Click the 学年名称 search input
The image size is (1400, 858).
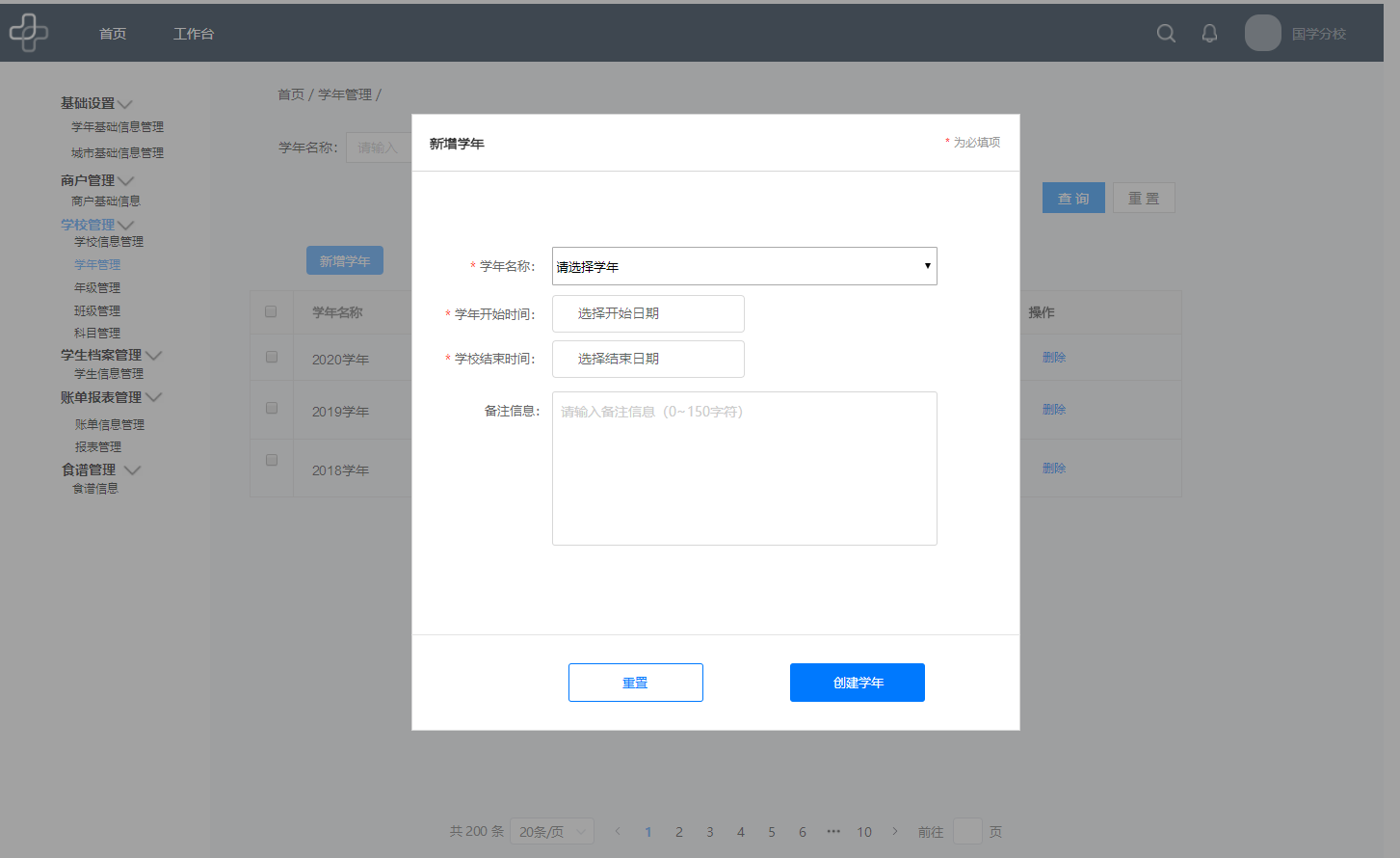point(379,147)
